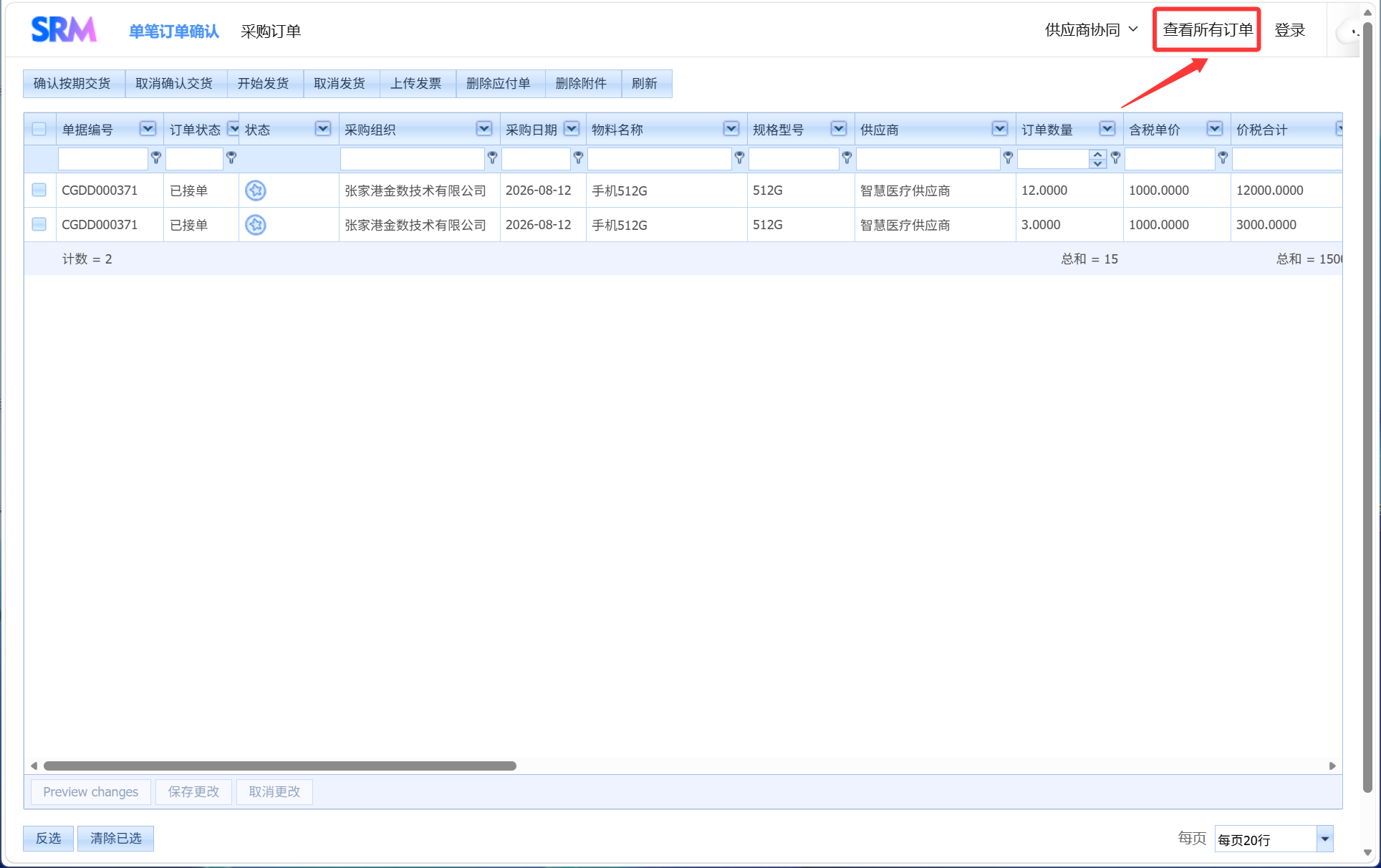1381x868 pixels.
Task: Click the 登录 link
Action: pyautogui.click(x=1290, y=30)
